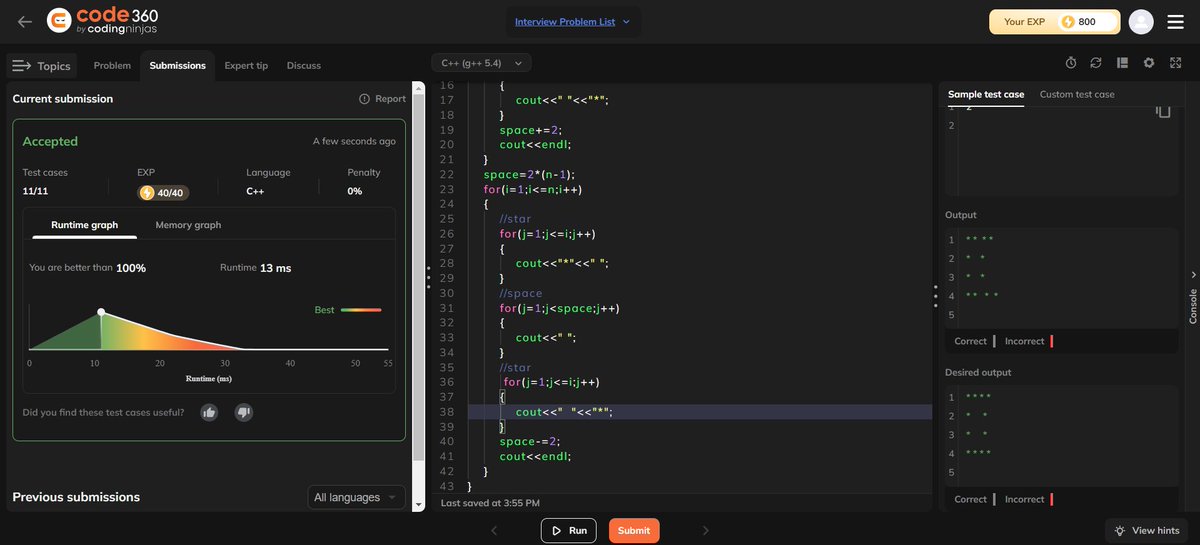Click the thumbs down feedback icon
This screenshot has width=1200, height=545.
coord(243,412)
